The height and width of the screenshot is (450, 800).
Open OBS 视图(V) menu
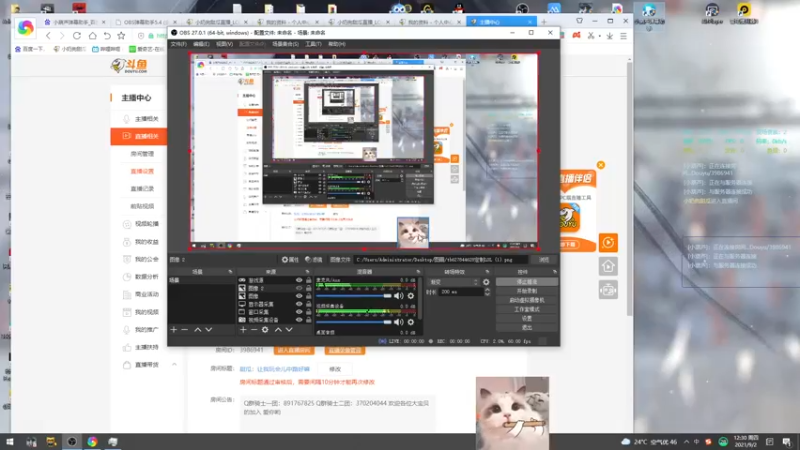click(x=224, y=44)
